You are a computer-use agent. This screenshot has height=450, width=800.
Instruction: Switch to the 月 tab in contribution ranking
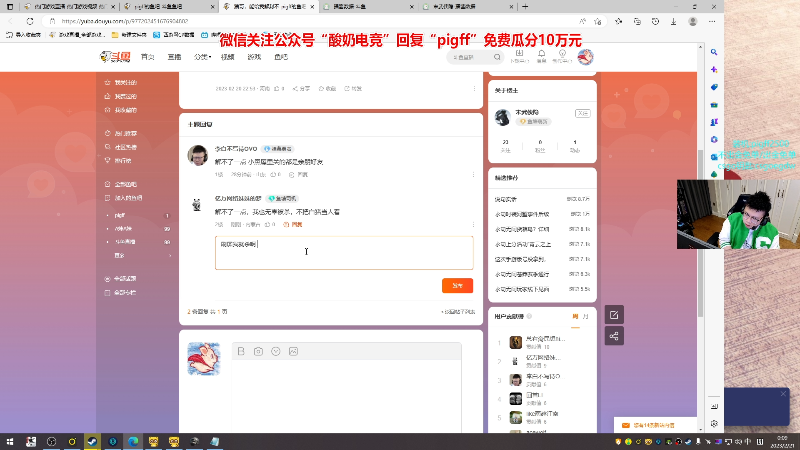[586, 317]
